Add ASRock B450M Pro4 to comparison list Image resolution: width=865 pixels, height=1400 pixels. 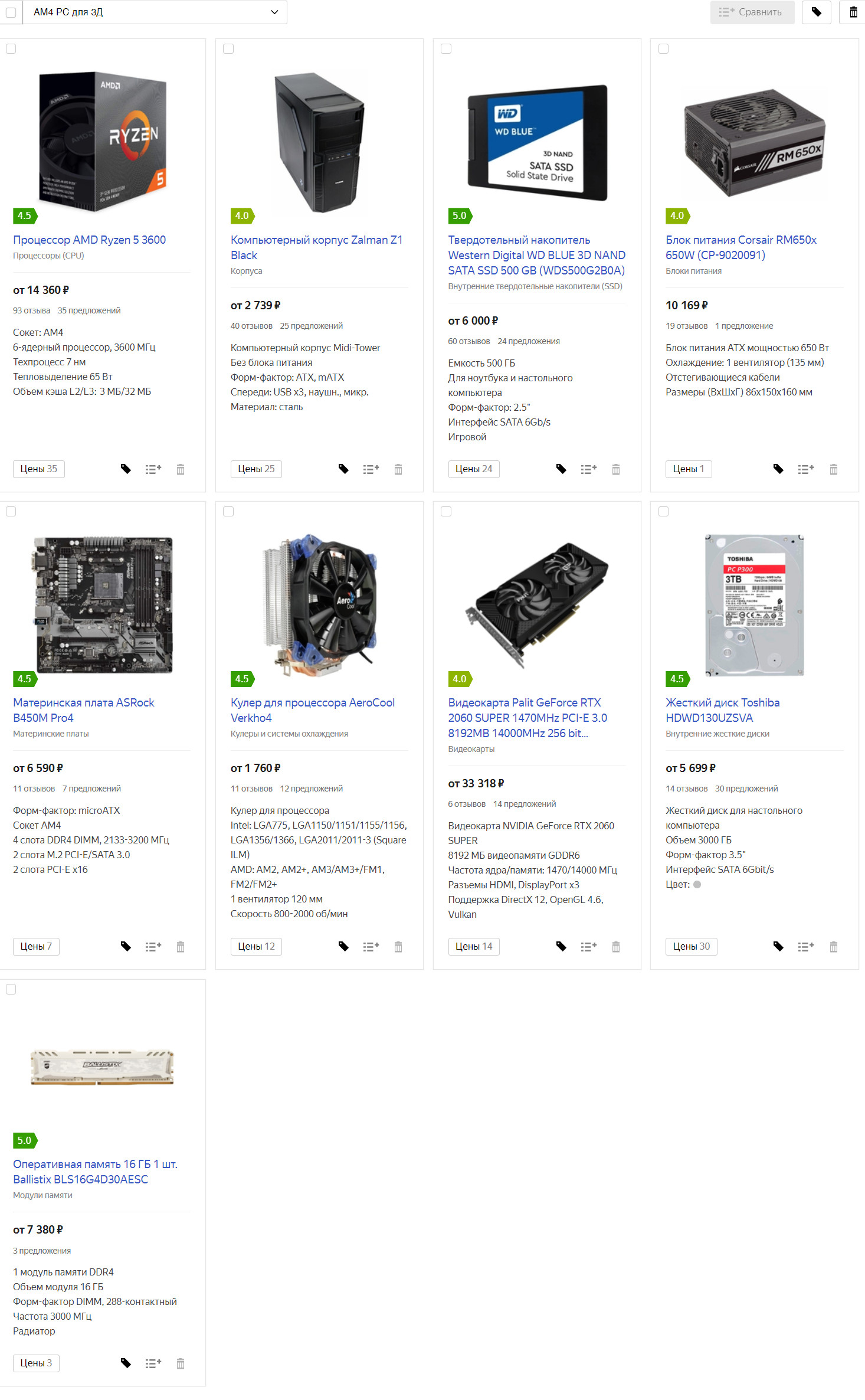click(153, 947)
